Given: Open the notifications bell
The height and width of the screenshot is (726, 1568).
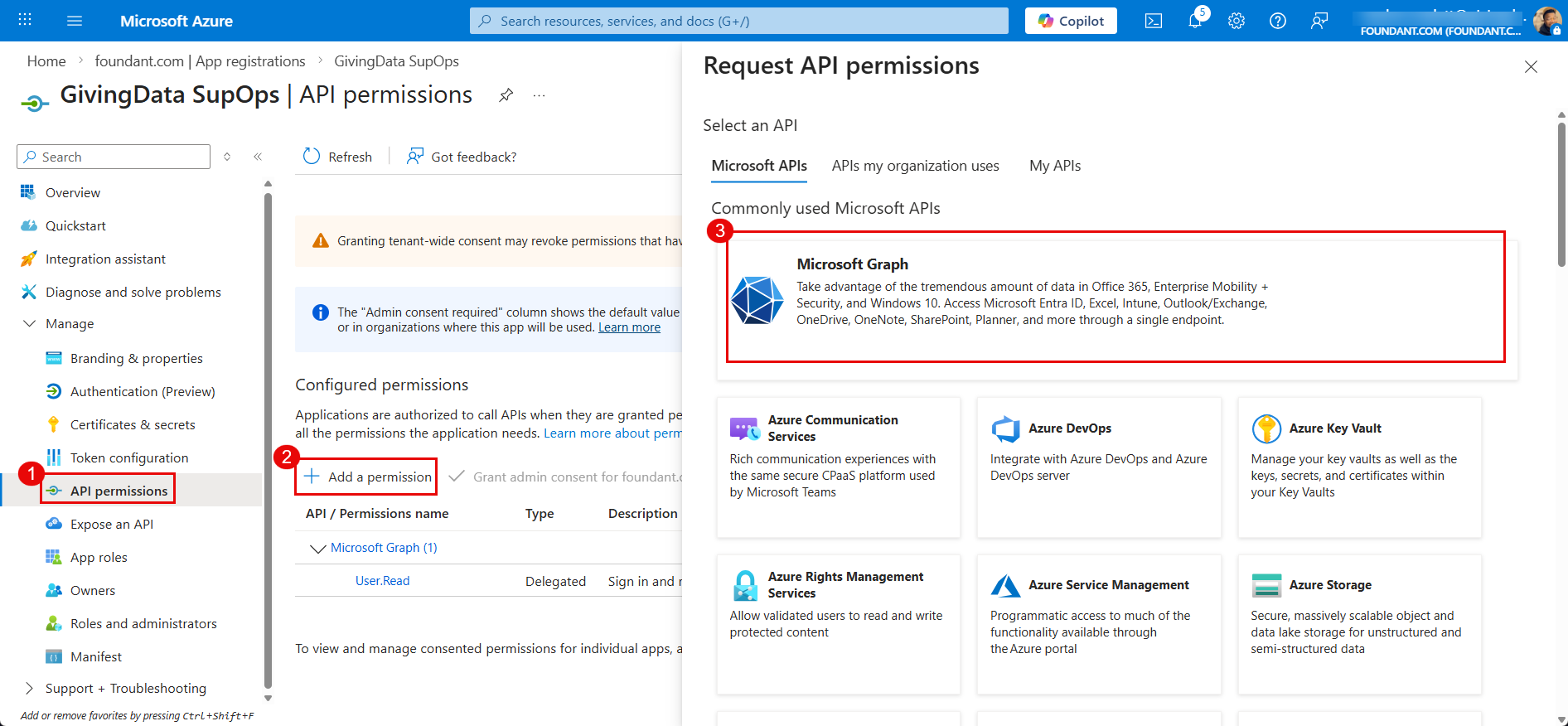Looking at the screenshot, I should pyautogui.click(x=1195, y=21).
